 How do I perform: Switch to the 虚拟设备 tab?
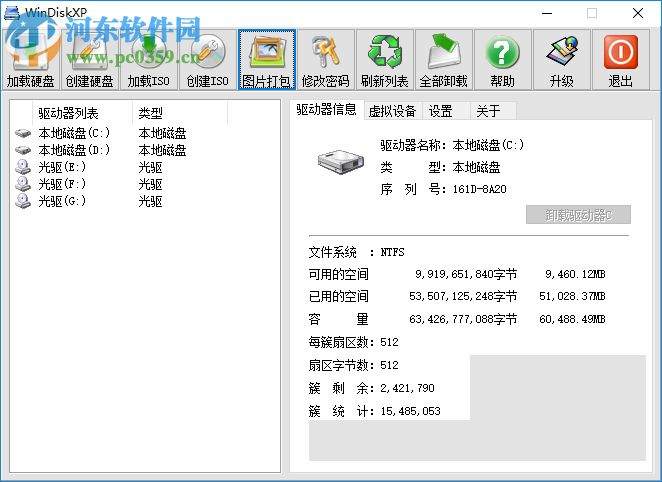click(x=393, y=111)
